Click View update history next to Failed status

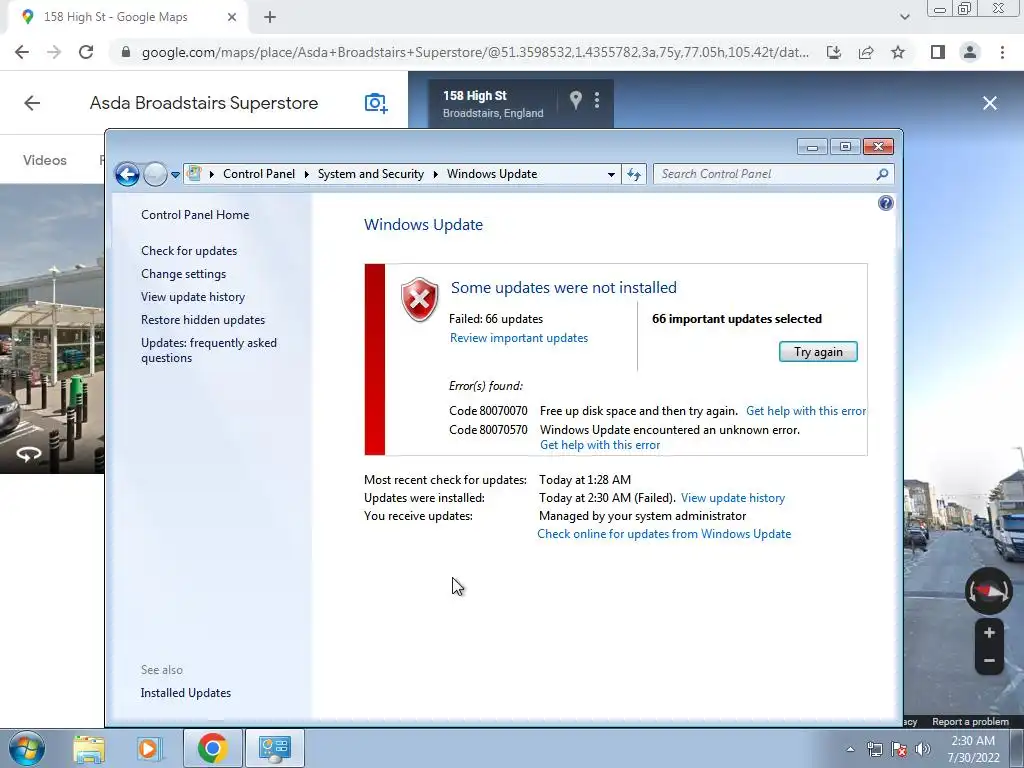pos(733,498)
